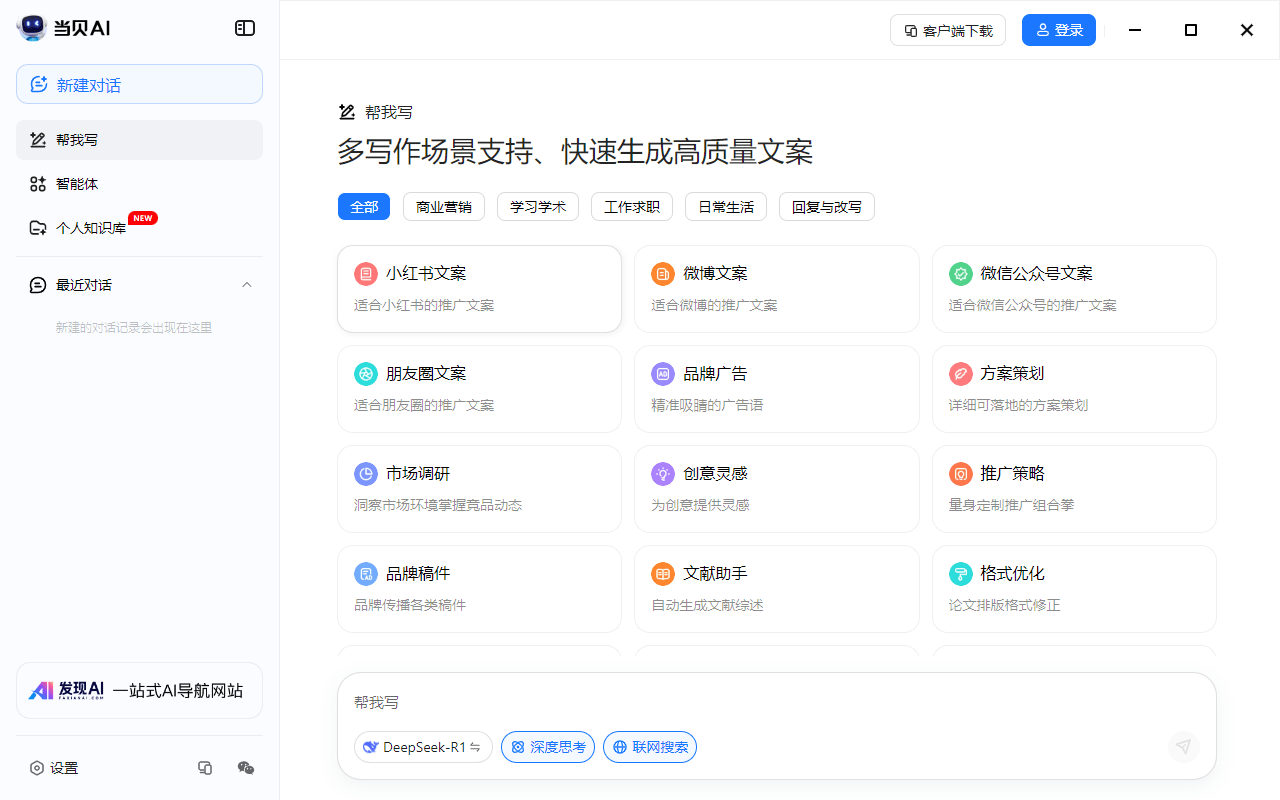Click the 文献助手 icon
The image size is (1280, 800).
click(662, 573)
